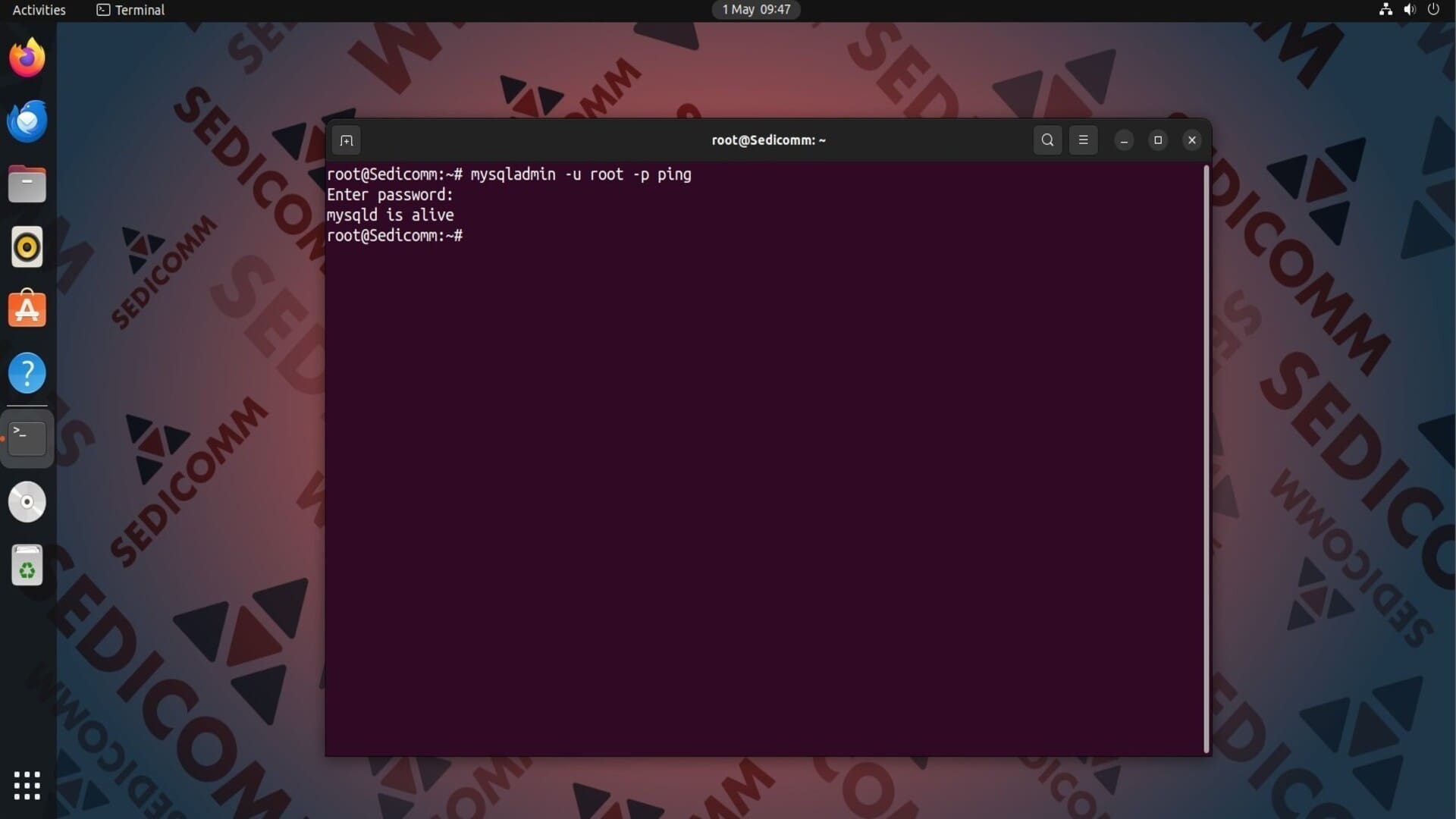Screen dimensions: 1456x819
Task: Open the Trash in the dock
Action: [27, 566]
